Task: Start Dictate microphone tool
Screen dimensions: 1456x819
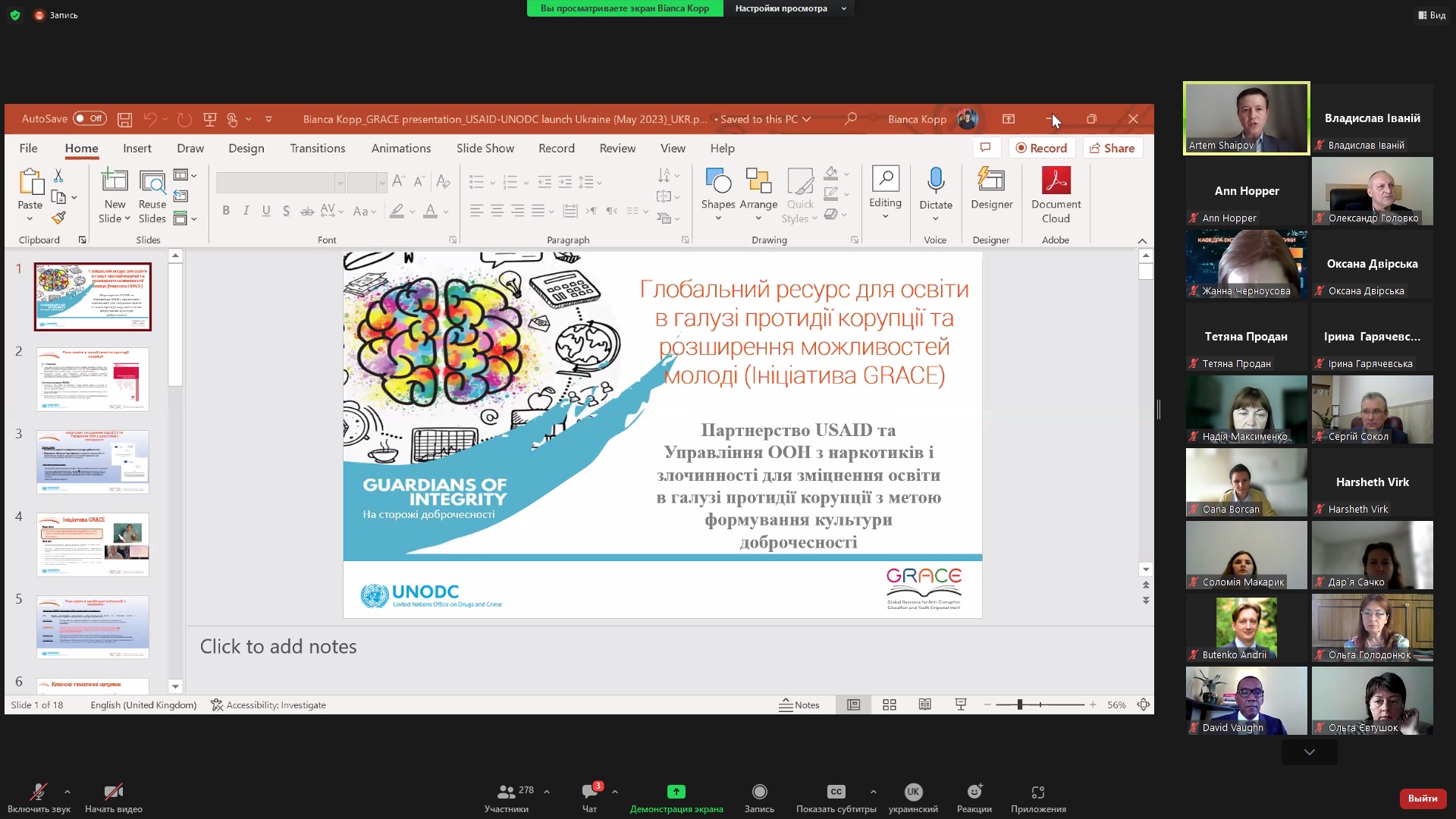Action: coord(936,194)
